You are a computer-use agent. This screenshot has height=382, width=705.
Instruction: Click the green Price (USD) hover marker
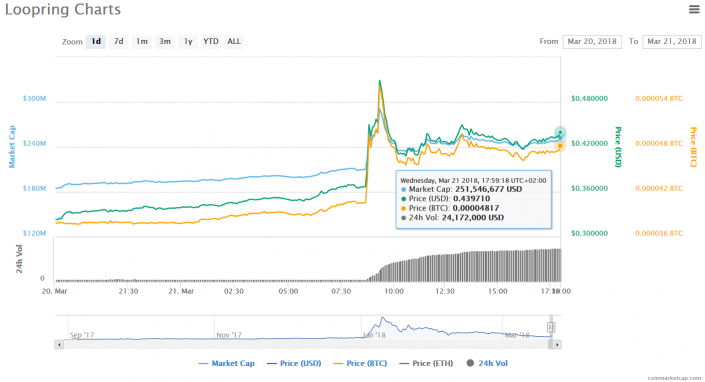point(560,132)
